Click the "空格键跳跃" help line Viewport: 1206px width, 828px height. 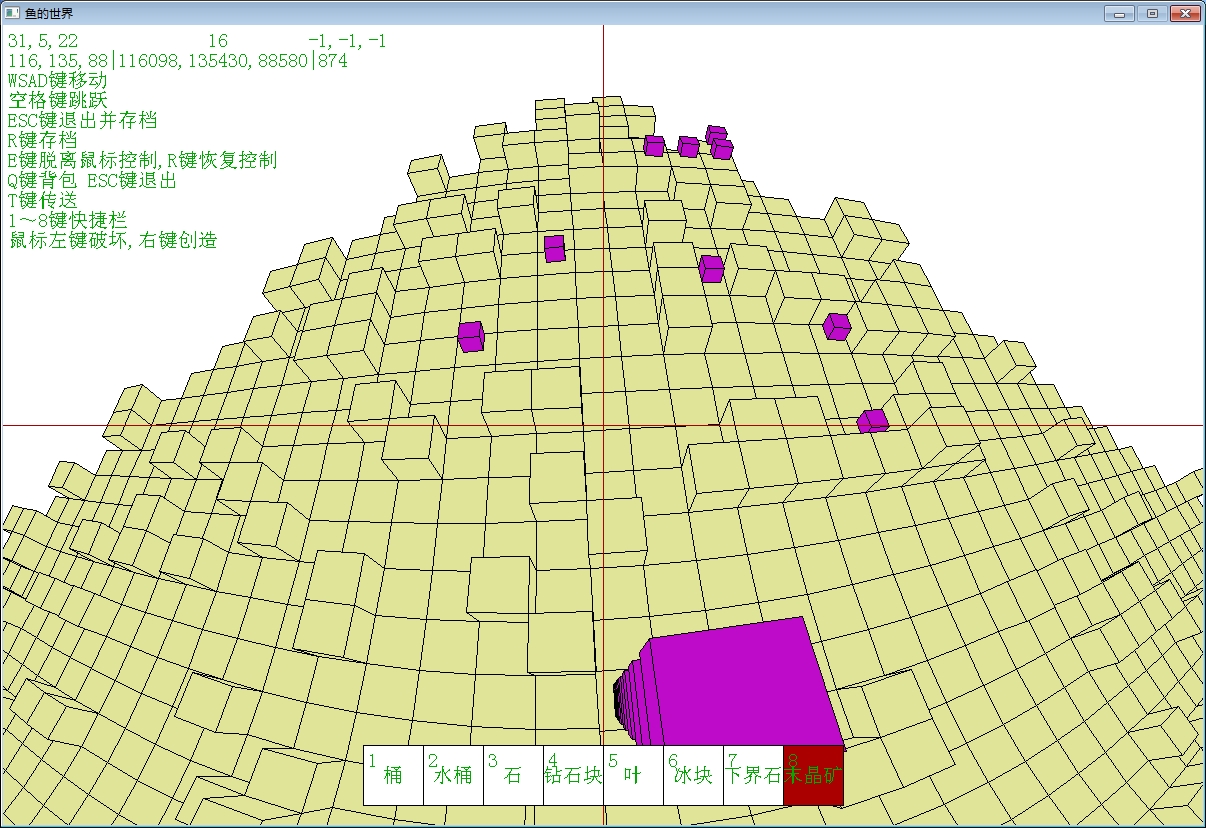pos(57,101)
